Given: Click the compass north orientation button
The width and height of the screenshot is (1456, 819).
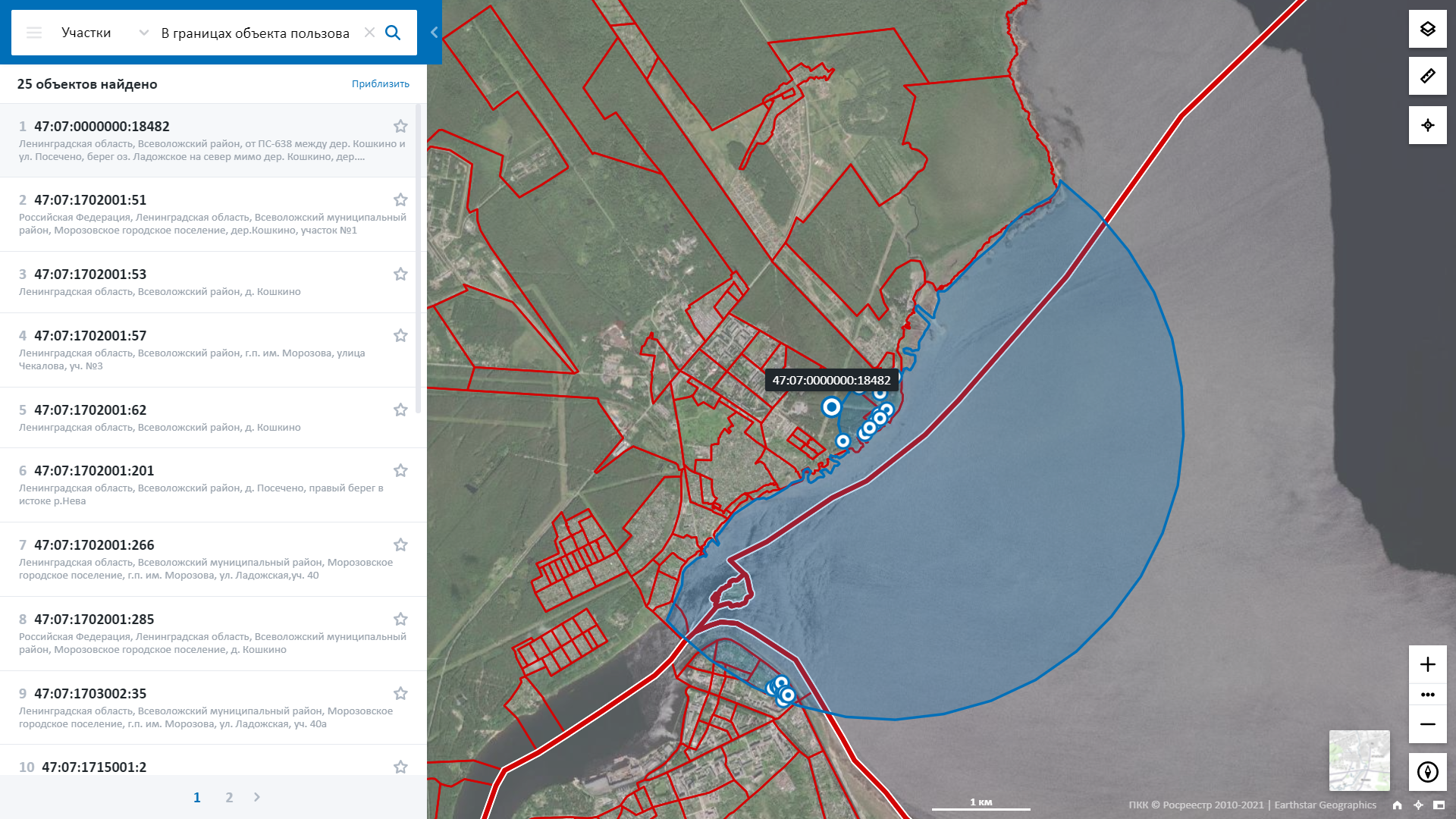Looking at the screenshot, I should [1427, 772].
